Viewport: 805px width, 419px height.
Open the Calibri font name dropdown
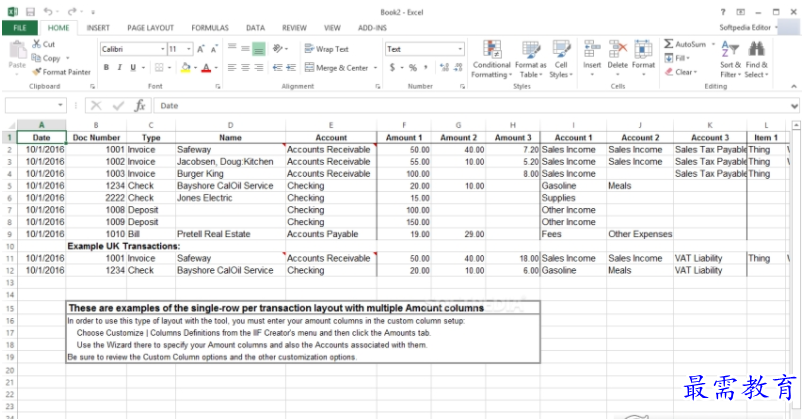163,49
